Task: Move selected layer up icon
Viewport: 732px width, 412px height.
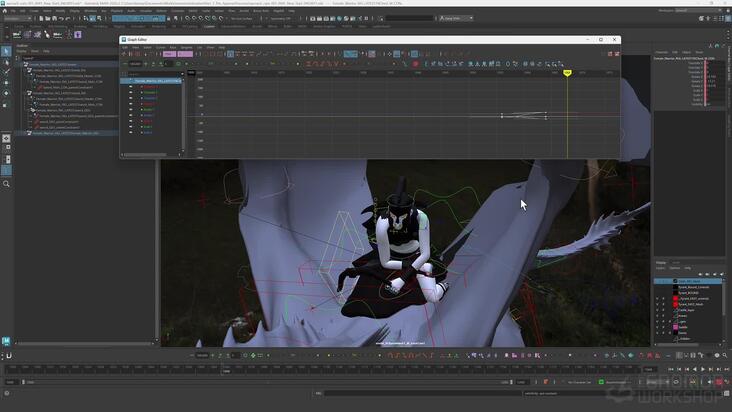Action: pyautogui.click(x=700, y=274)
